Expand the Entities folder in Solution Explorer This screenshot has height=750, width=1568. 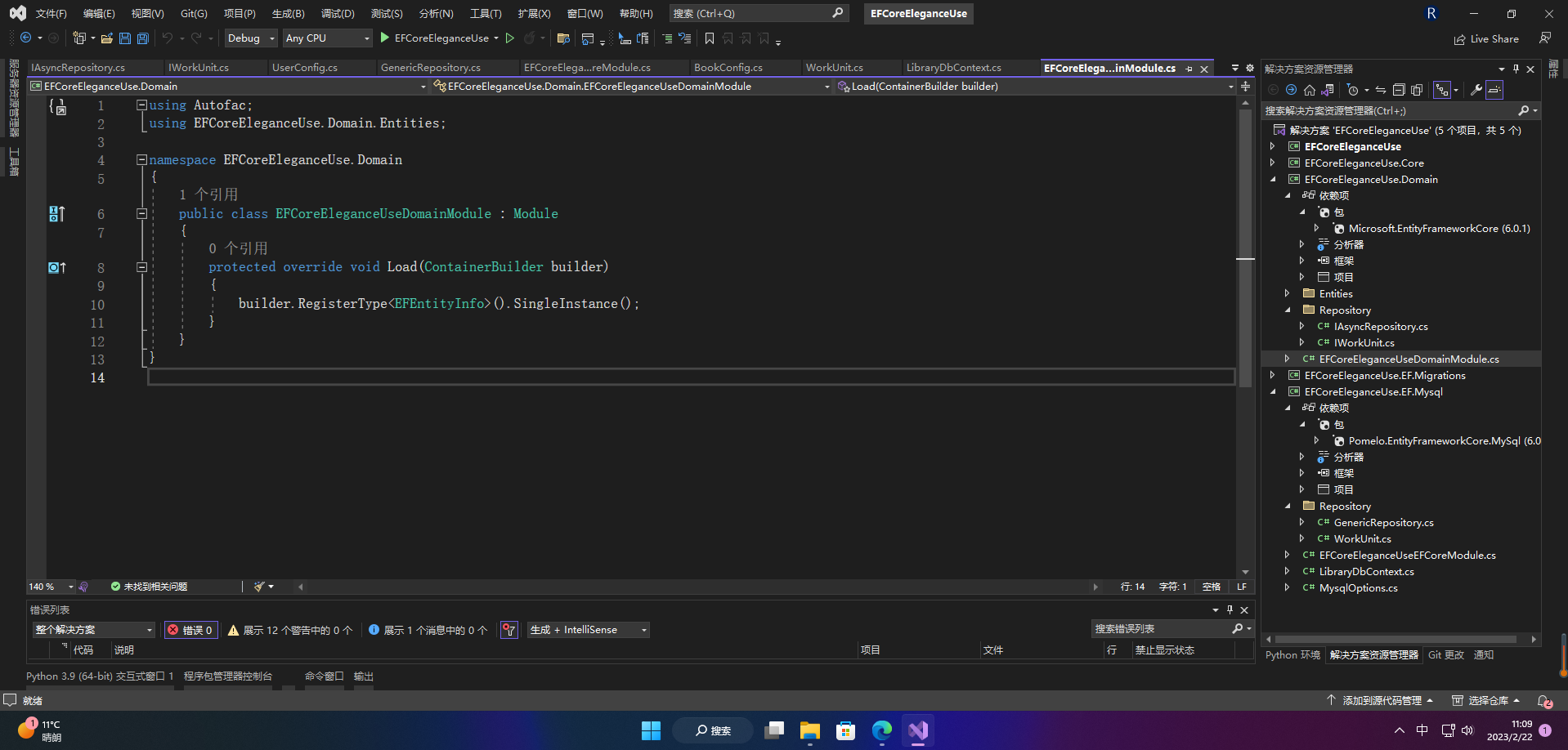click(x=1287, y=293)
